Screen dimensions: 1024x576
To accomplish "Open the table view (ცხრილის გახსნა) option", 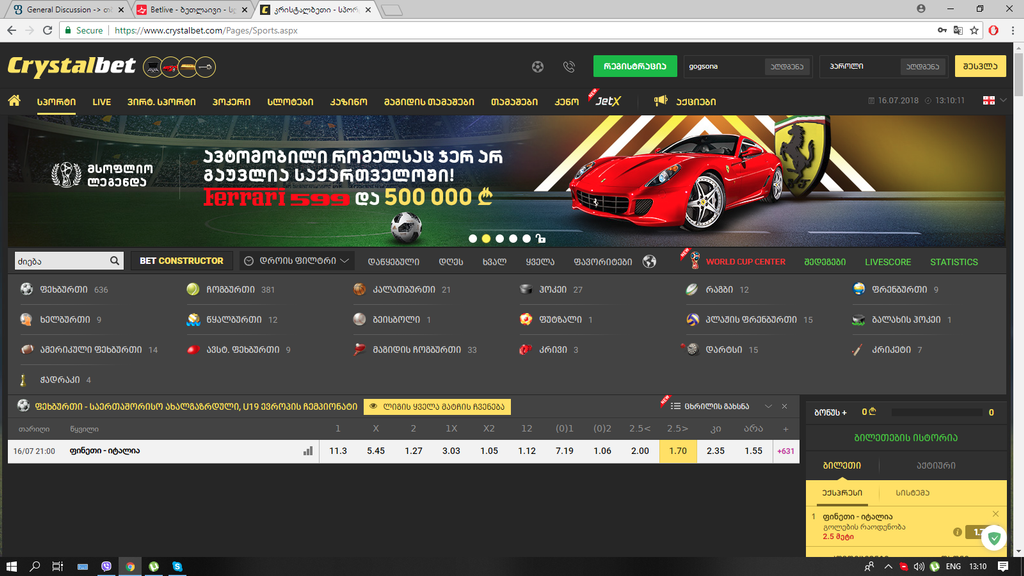I will point(710,406).
